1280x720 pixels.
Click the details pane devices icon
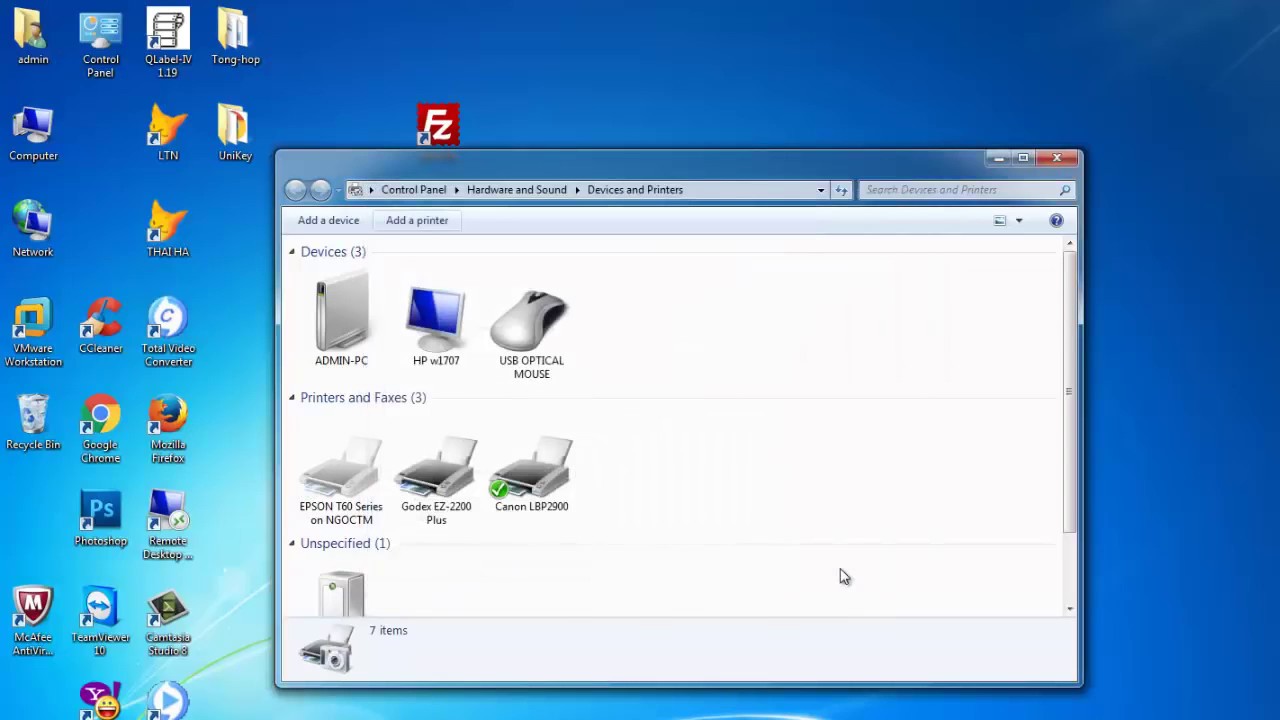[x=327, y=648]
